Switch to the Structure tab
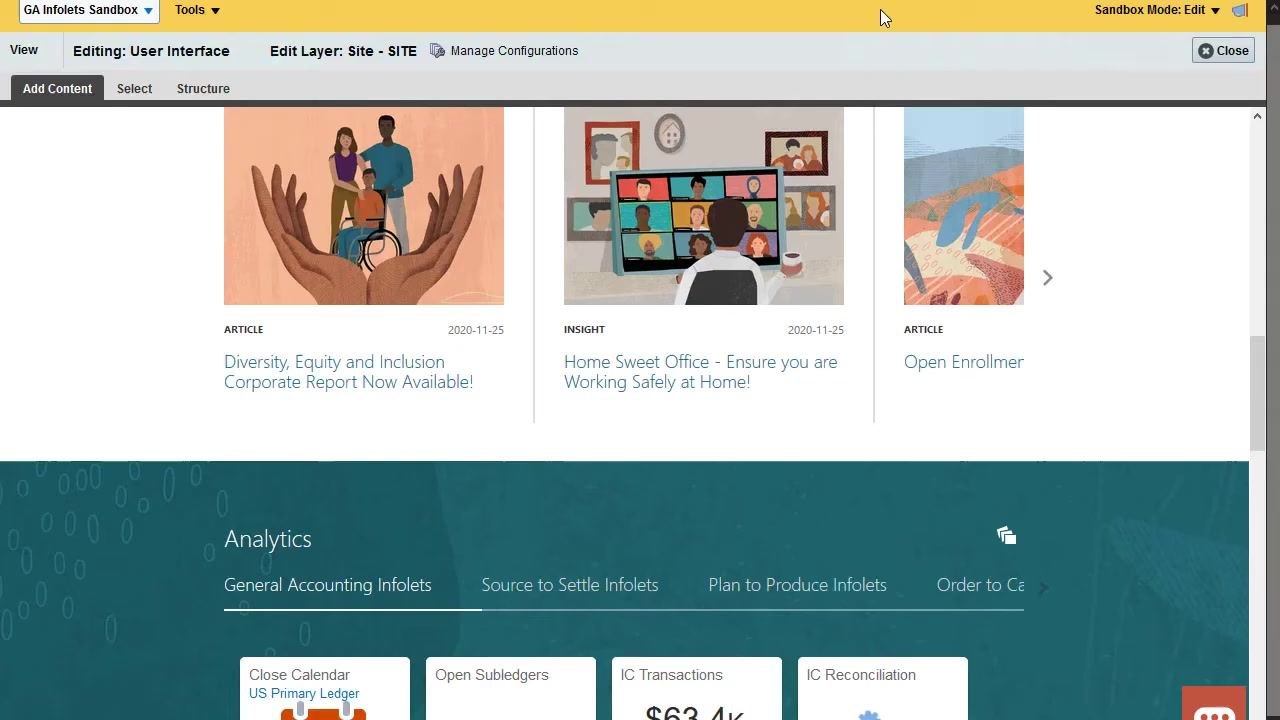Image resolution: width=1280 pixels, height=720 pixels. 203,89
